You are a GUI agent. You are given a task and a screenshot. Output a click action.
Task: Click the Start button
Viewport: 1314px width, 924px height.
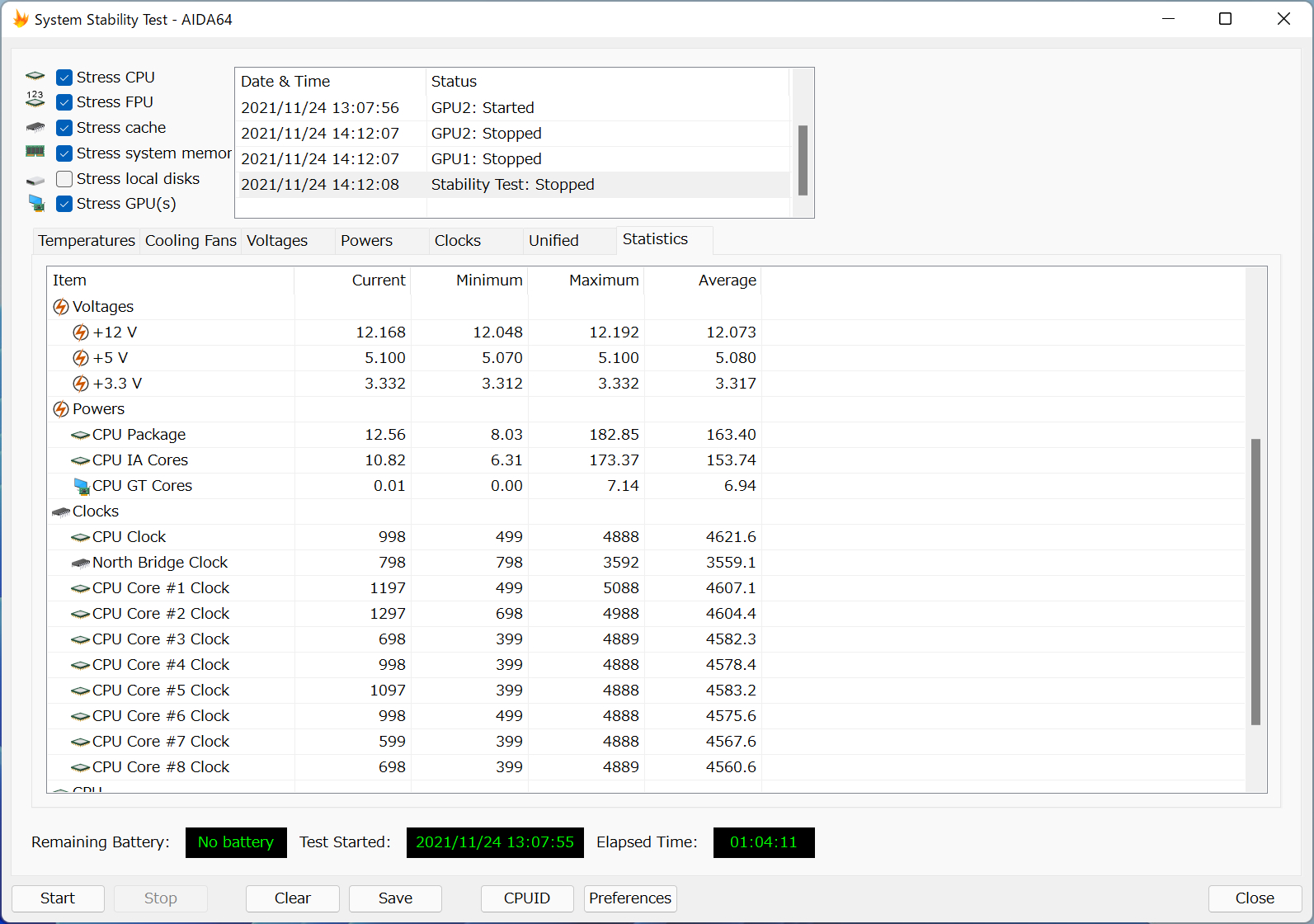58,898
